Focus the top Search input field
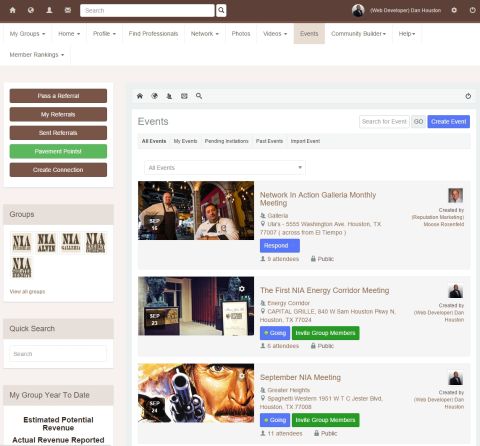The width and height of the screenshot is (480, 446). [x=147, y=11]
